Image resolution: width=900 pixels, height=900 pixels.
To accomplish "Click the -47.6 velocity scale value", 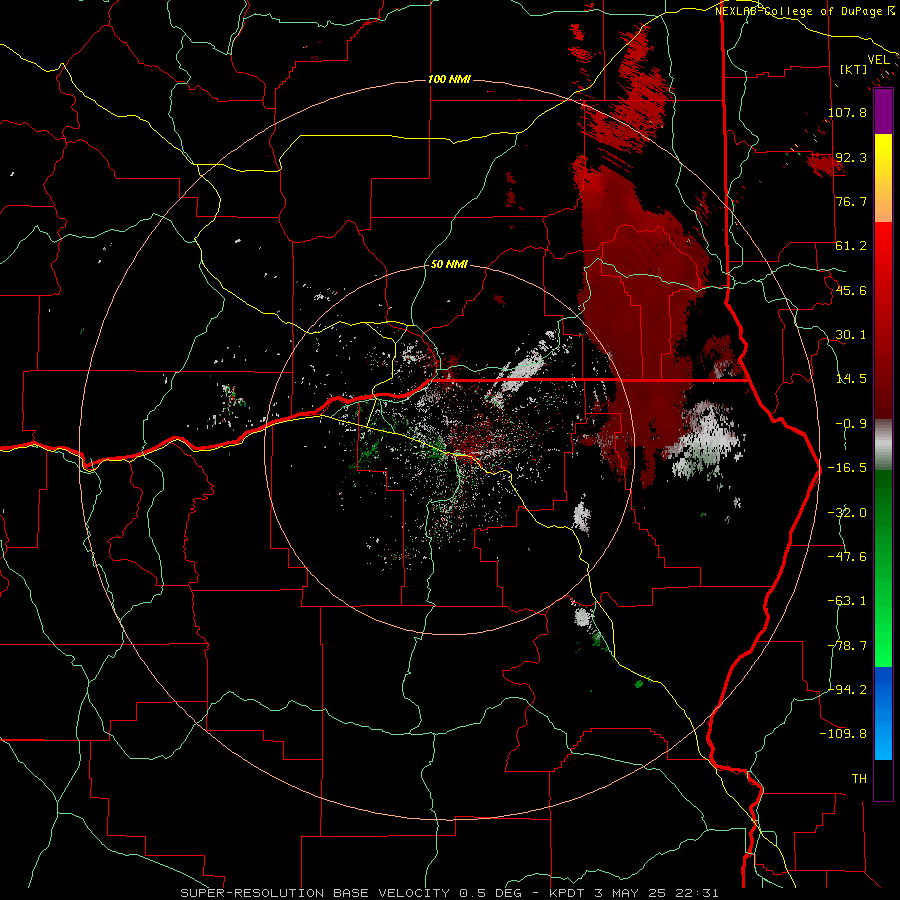I will click(x=848, y=557).
